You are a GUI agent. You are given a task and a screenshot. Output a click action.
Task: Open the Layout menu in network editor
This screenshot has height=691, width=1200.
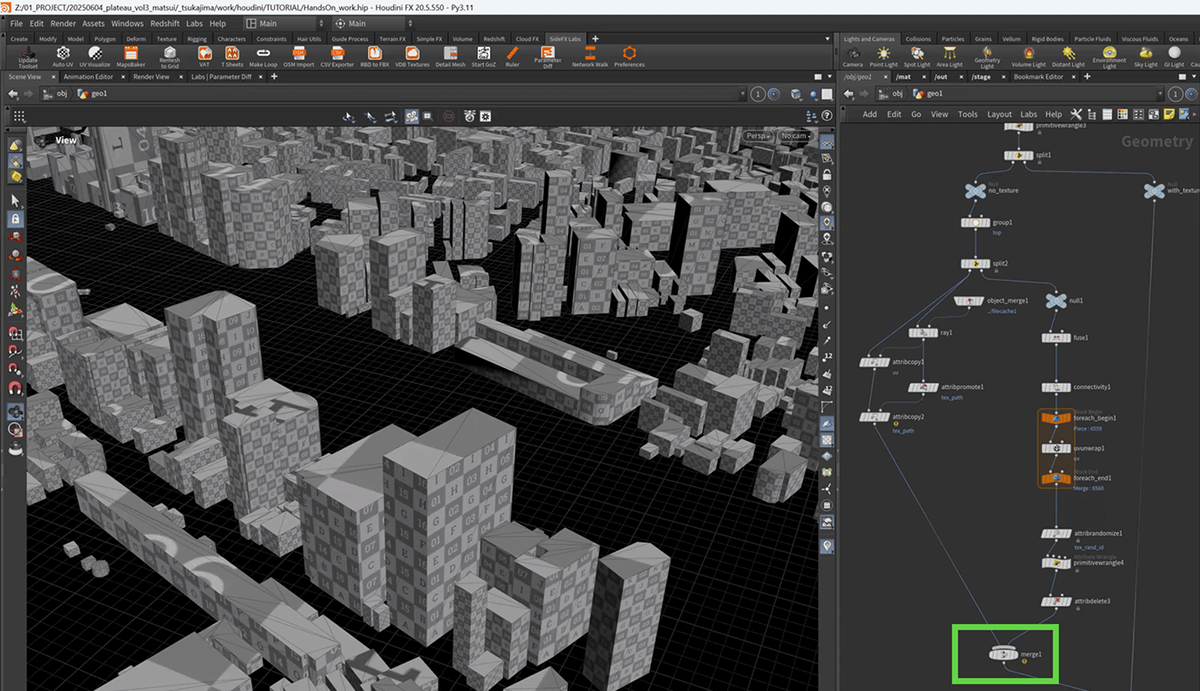[x=999, y=114]
